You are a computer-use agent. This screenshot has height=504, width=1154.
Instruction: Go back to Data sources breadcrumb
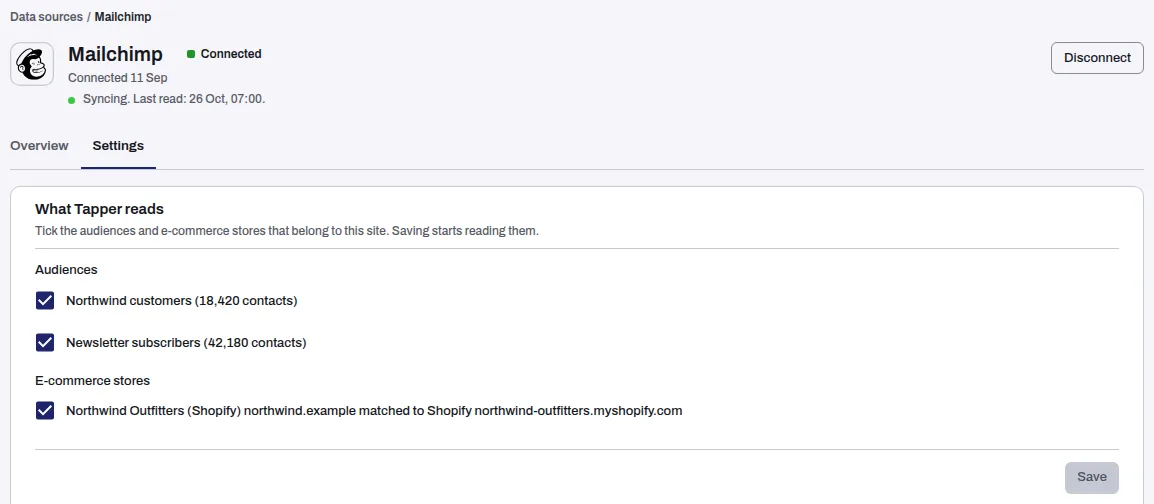coord(46,16)
